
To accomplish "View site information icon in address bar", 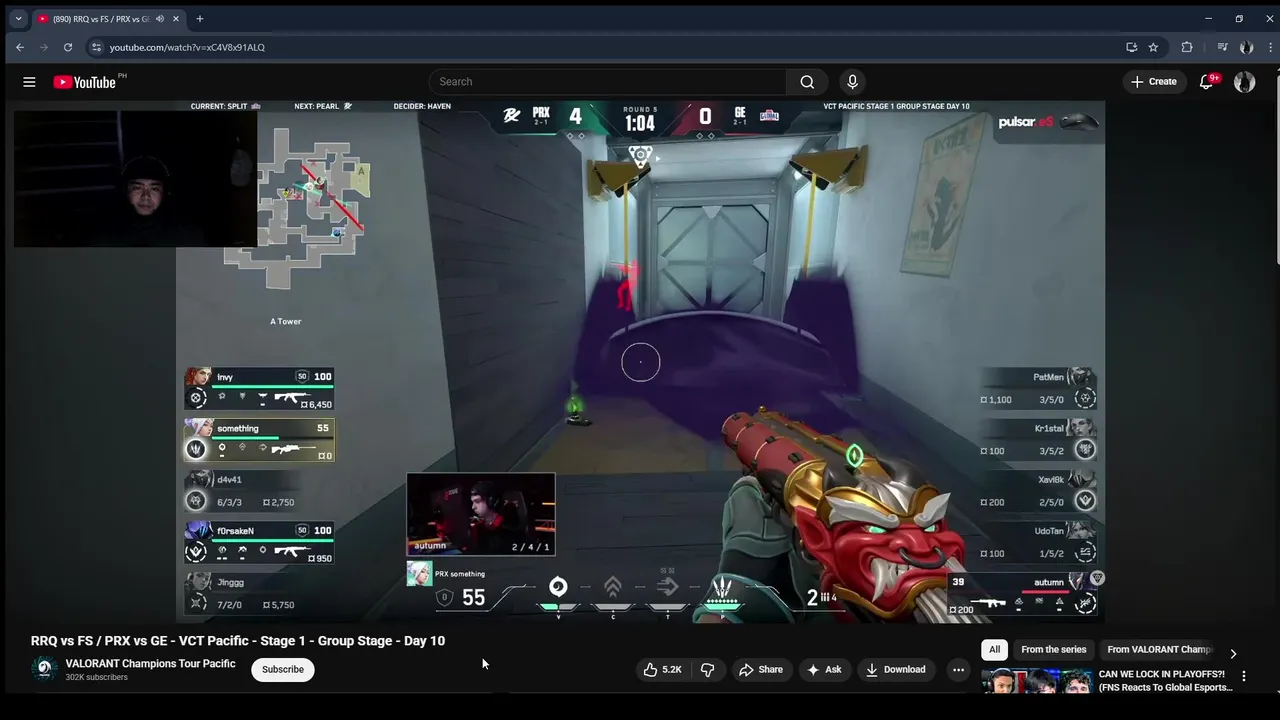I will pyautogui.click(x=96, y=47).
